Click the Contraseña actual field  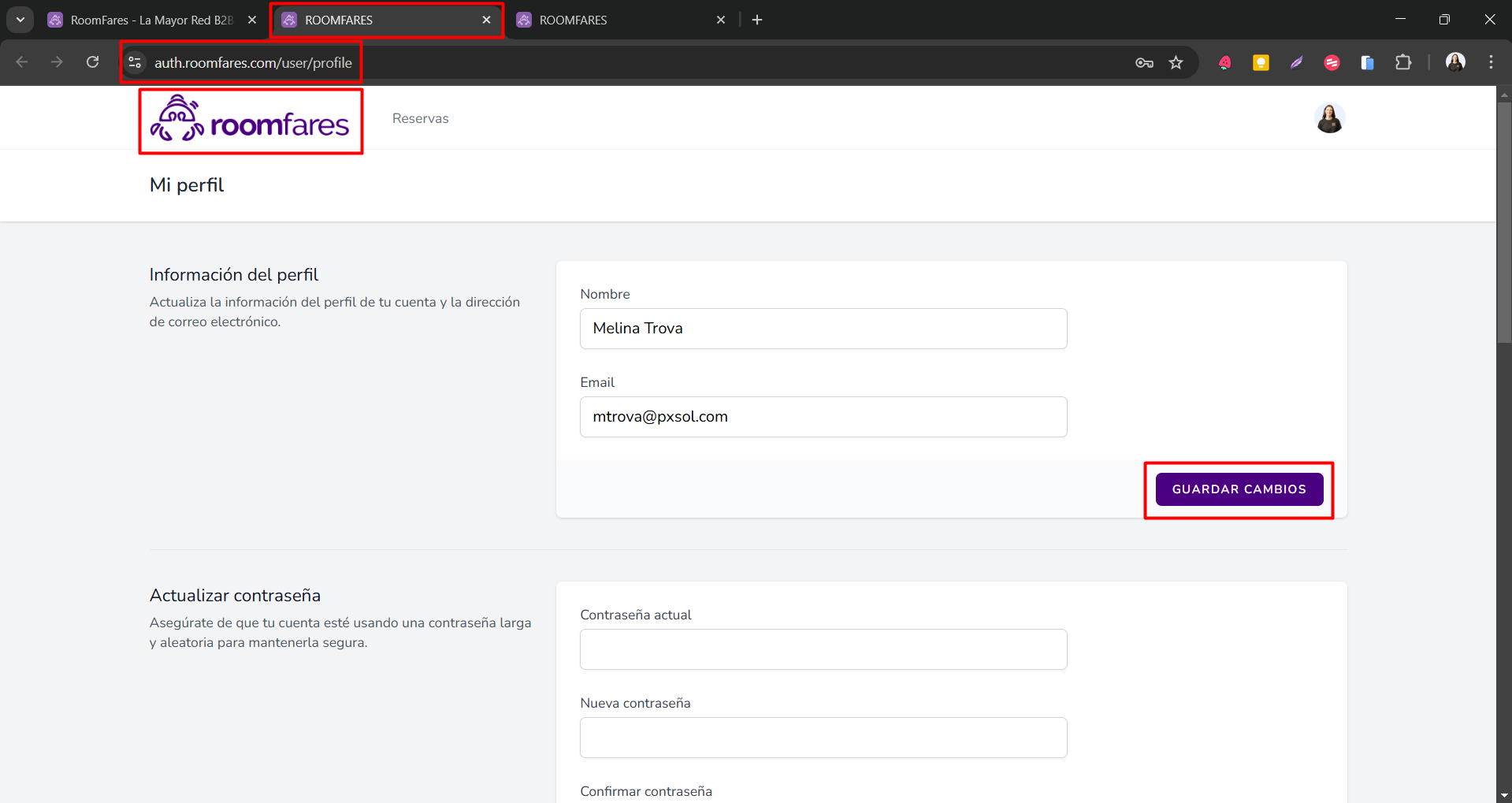coord(823,649)
